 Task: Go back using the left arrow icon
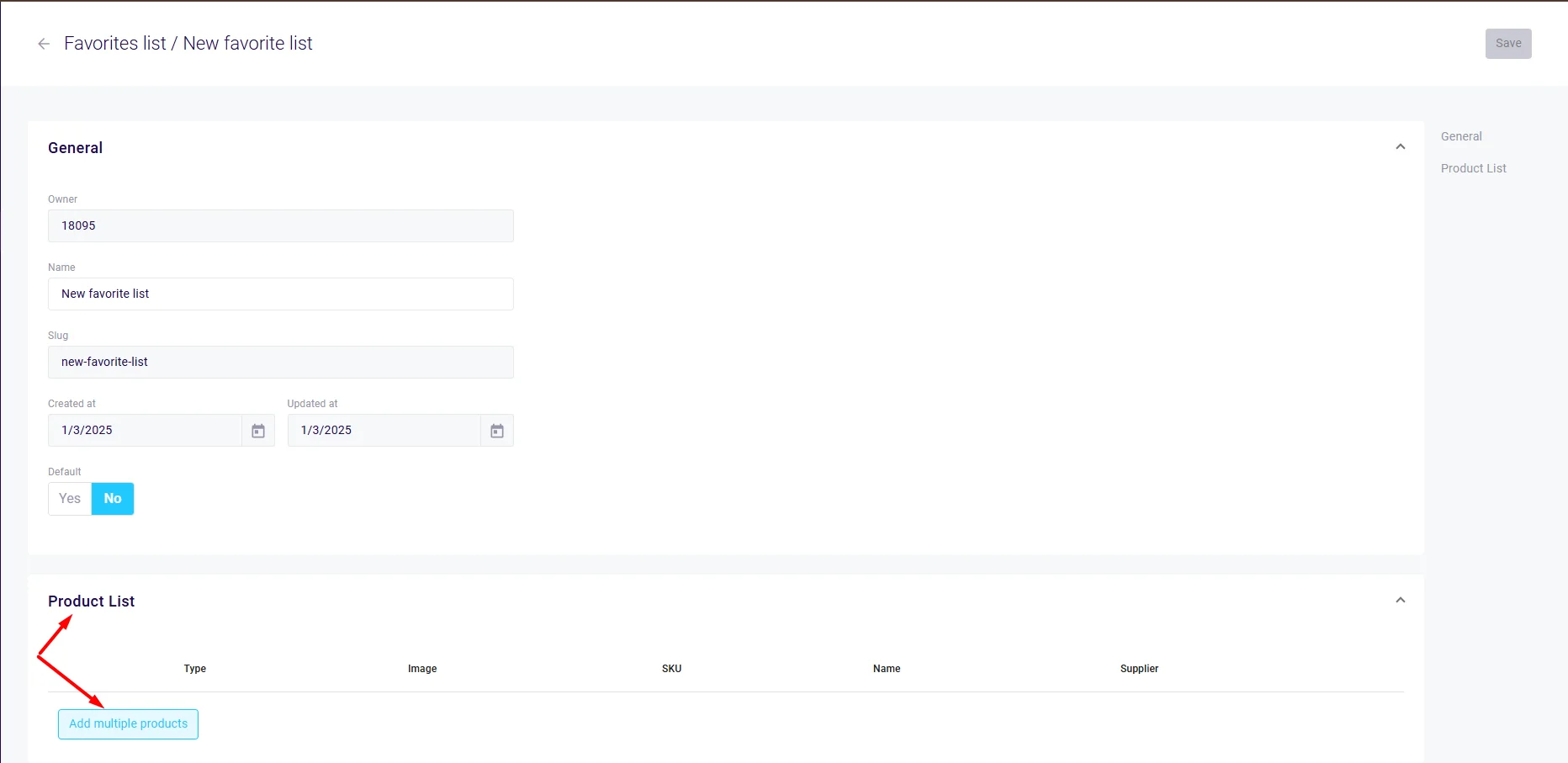(x=44, y=44)
